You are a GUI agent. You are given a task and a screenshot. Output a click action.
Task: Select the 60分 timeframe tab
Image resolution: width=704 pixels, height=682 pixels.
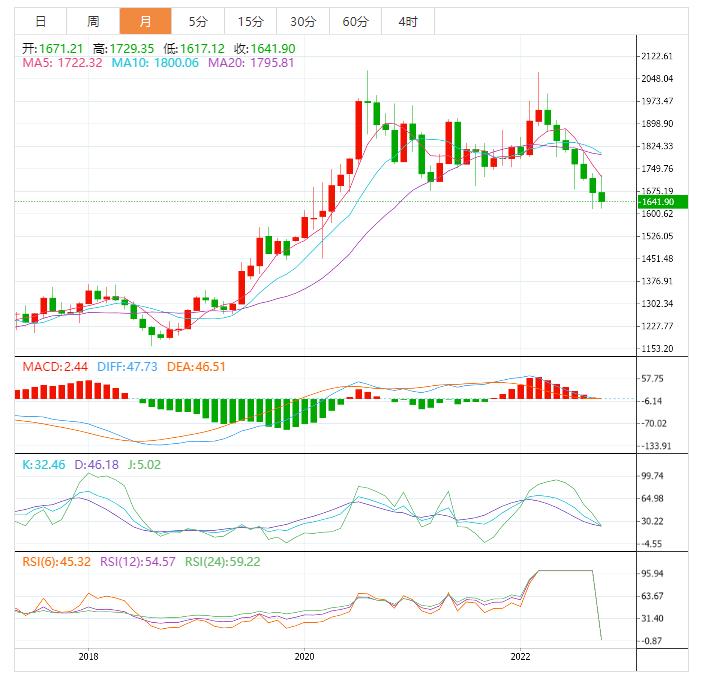pos(355,21)
